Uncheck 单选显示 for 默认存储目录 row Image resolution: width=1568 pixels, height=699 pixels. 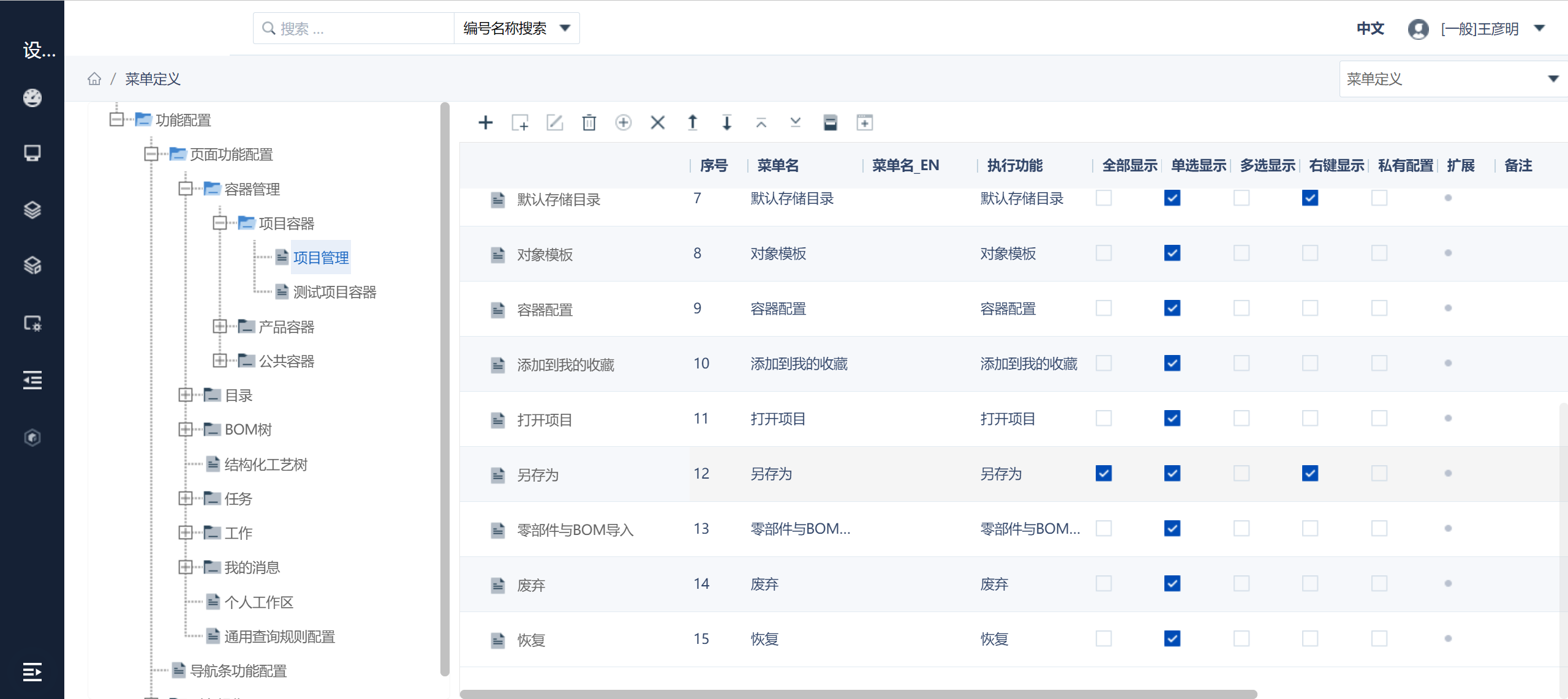pos(1172,198)
